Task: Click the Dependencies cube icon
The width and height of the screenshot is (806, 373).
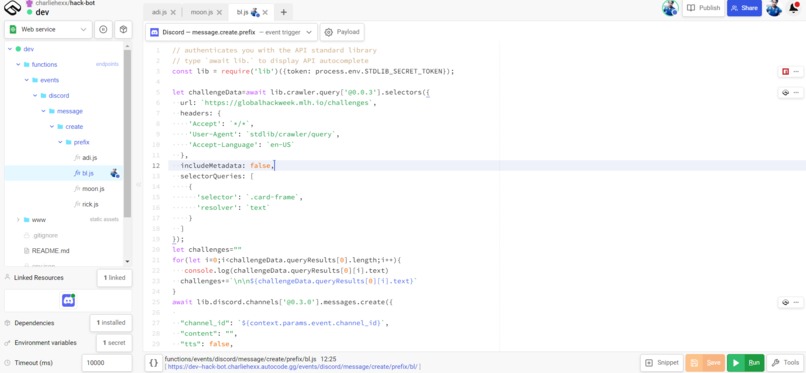Action: [x=7, y=323]
